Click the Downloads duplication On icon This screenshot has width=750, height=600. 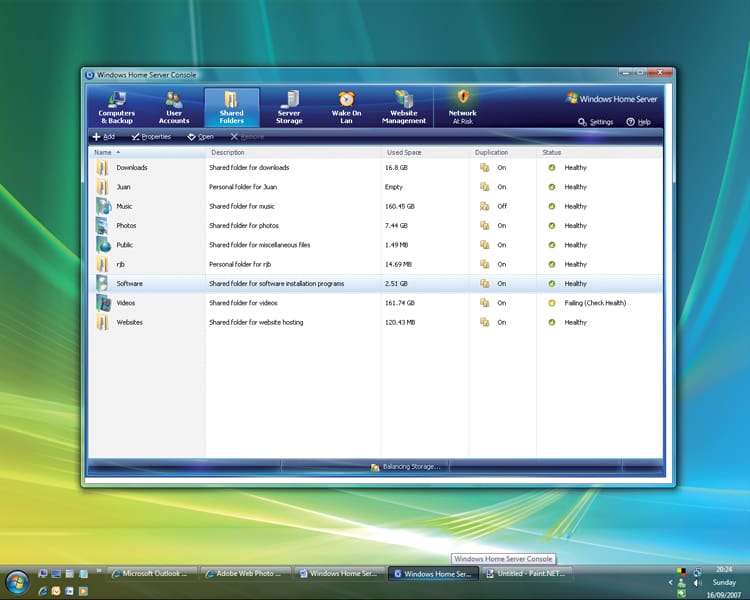point(485,167)
